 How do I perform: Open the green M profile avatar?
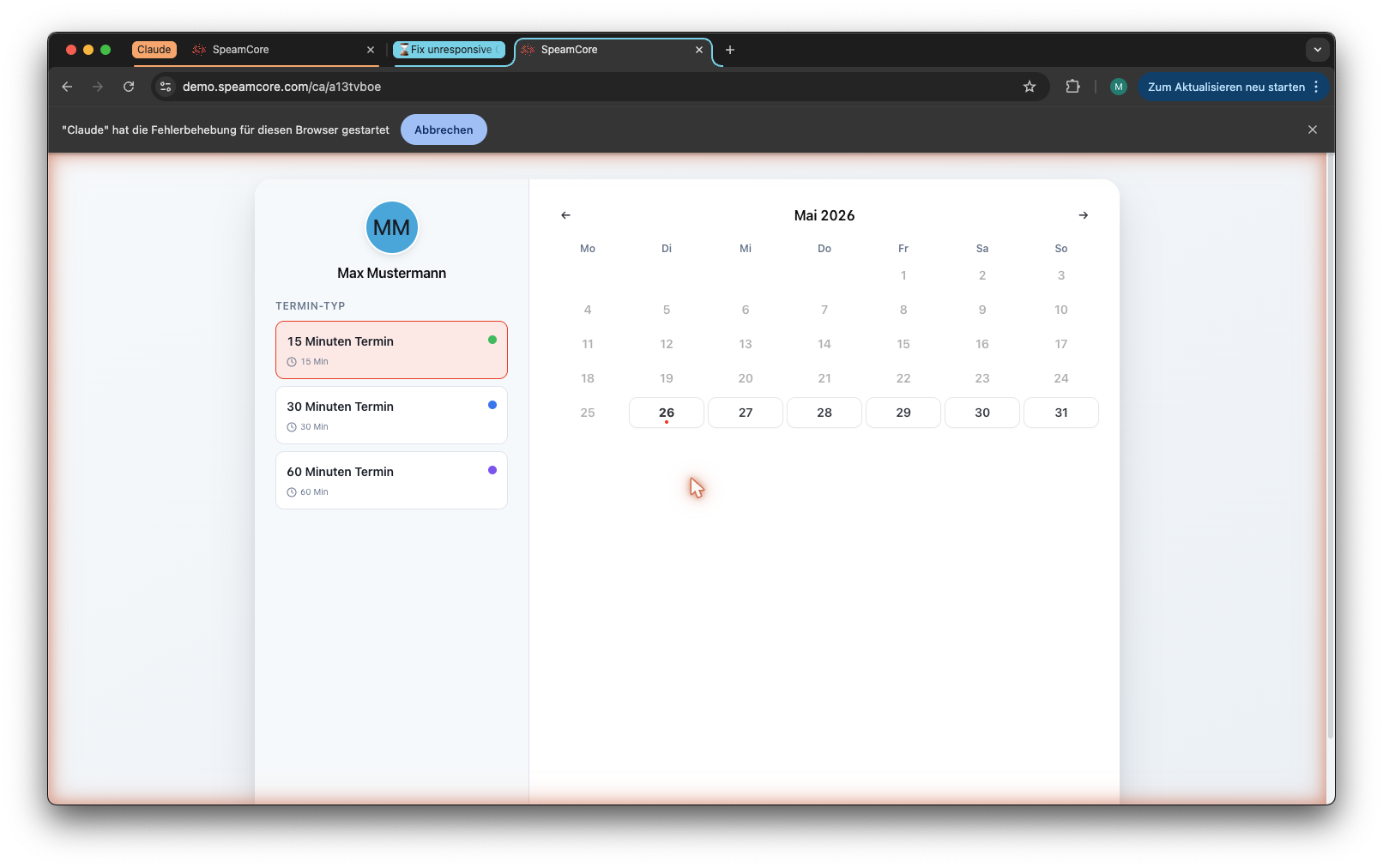[x=1118, y=87]
